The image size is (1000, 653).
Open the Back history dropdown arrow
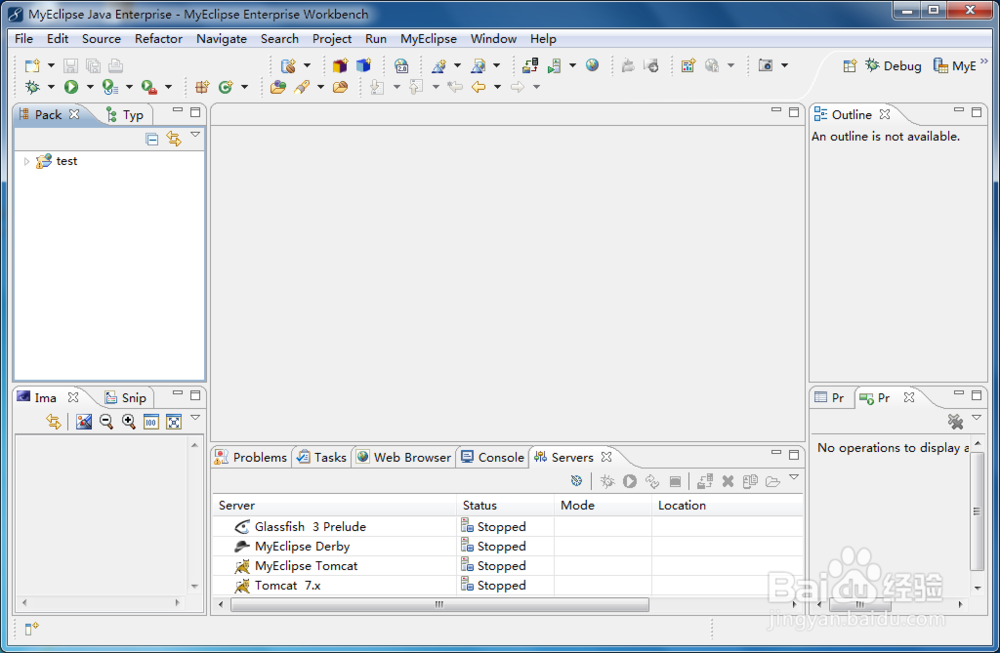pyautogui.click(x=497, y=87)
